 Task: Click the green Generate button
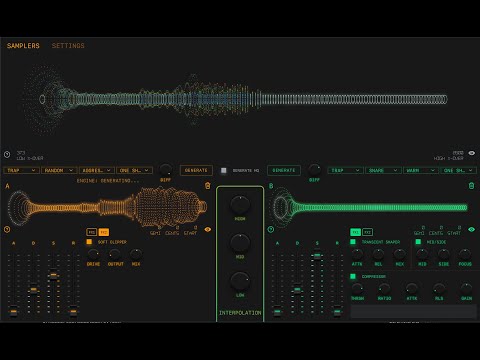(x=284, y=170)
